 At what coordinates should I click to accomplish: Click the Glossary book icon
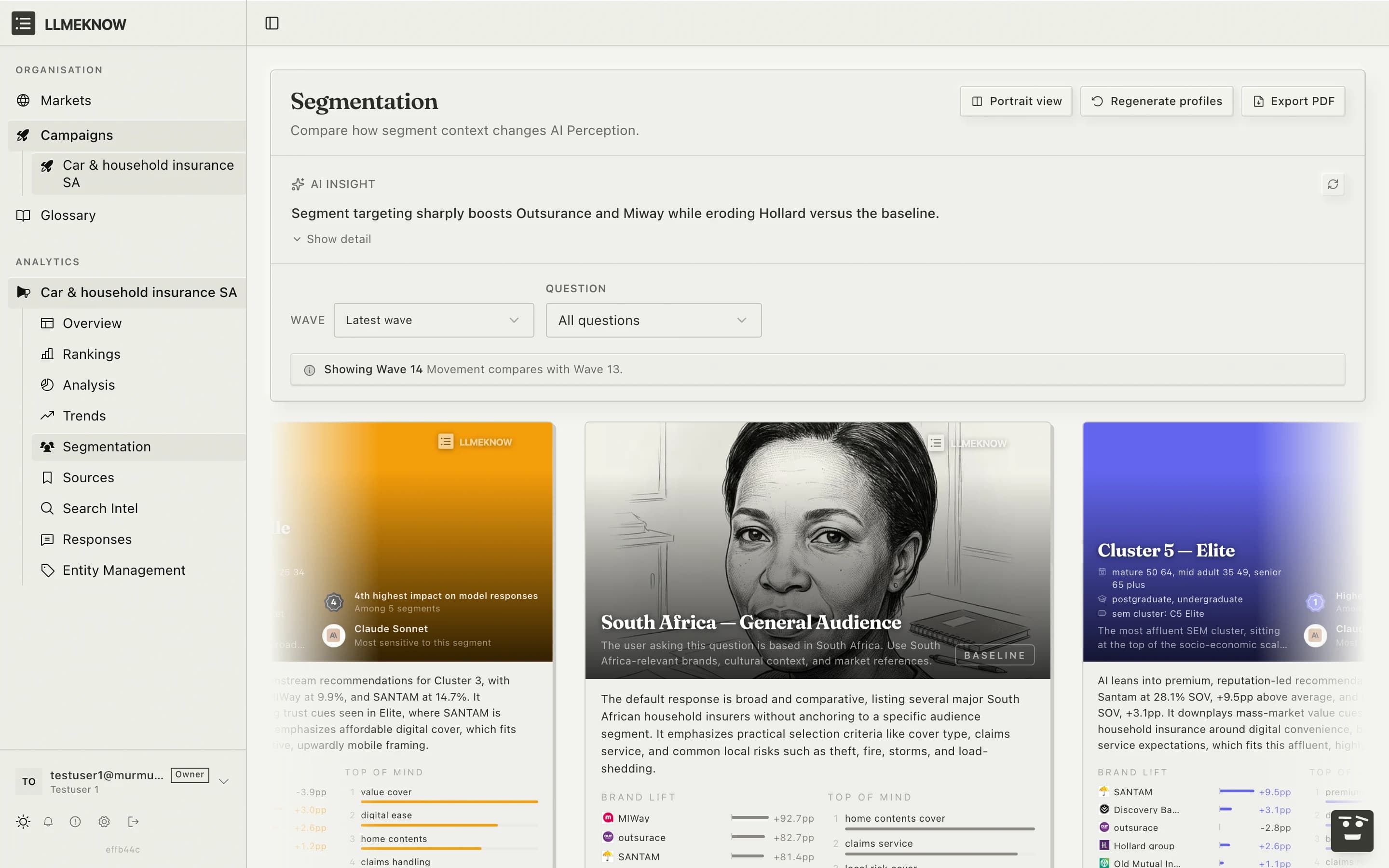23,215
